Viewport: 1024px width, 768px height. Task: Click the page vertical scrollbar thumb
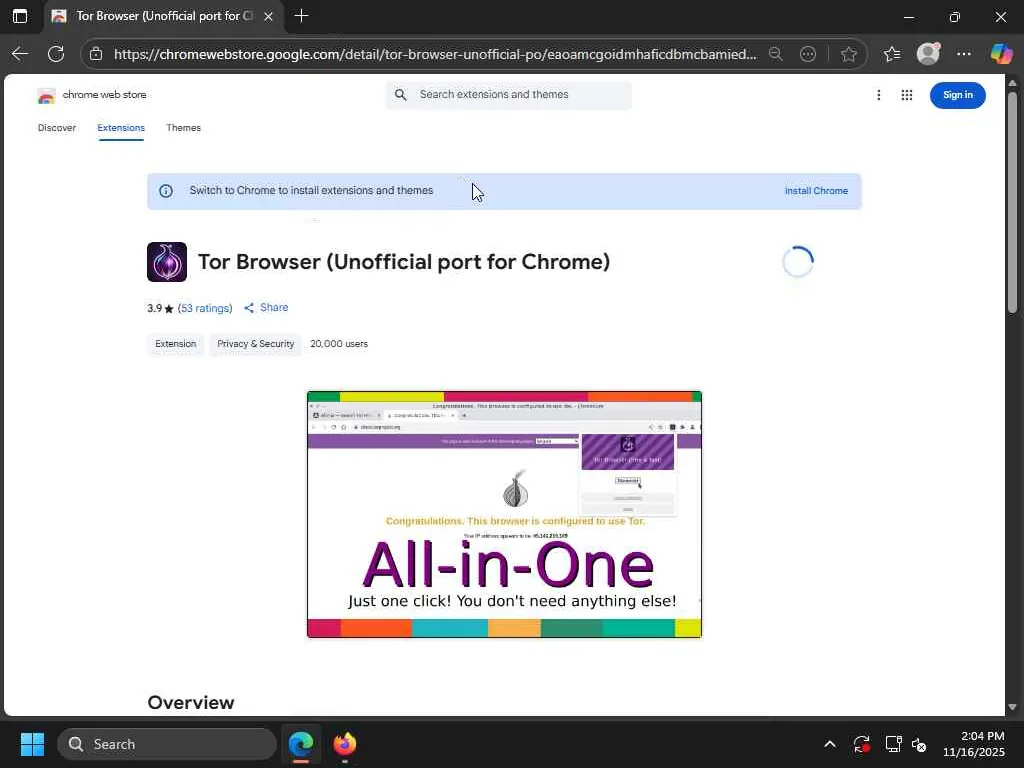1012,202
